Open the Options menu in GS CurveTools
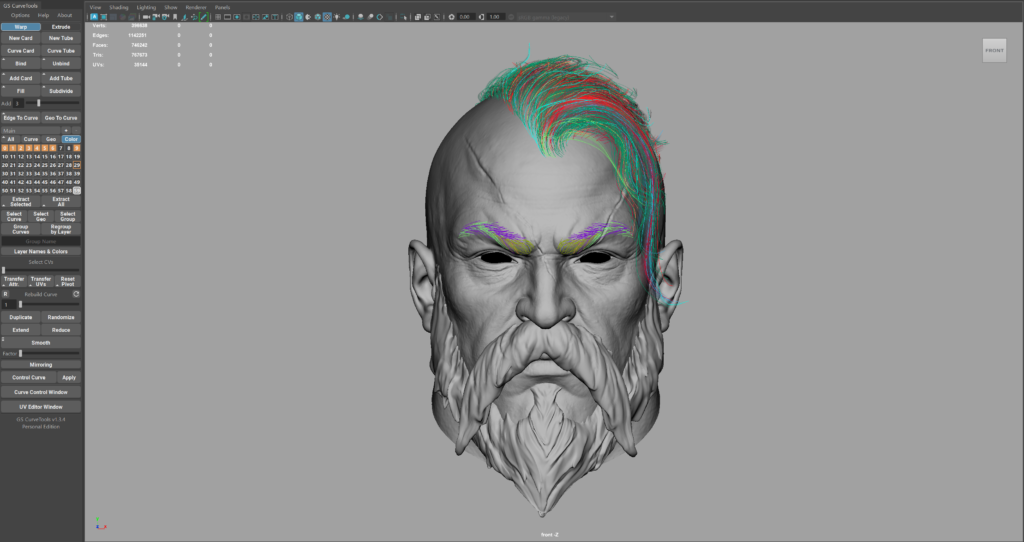This screenshot has width=1024, height=542. click(20, 16)
